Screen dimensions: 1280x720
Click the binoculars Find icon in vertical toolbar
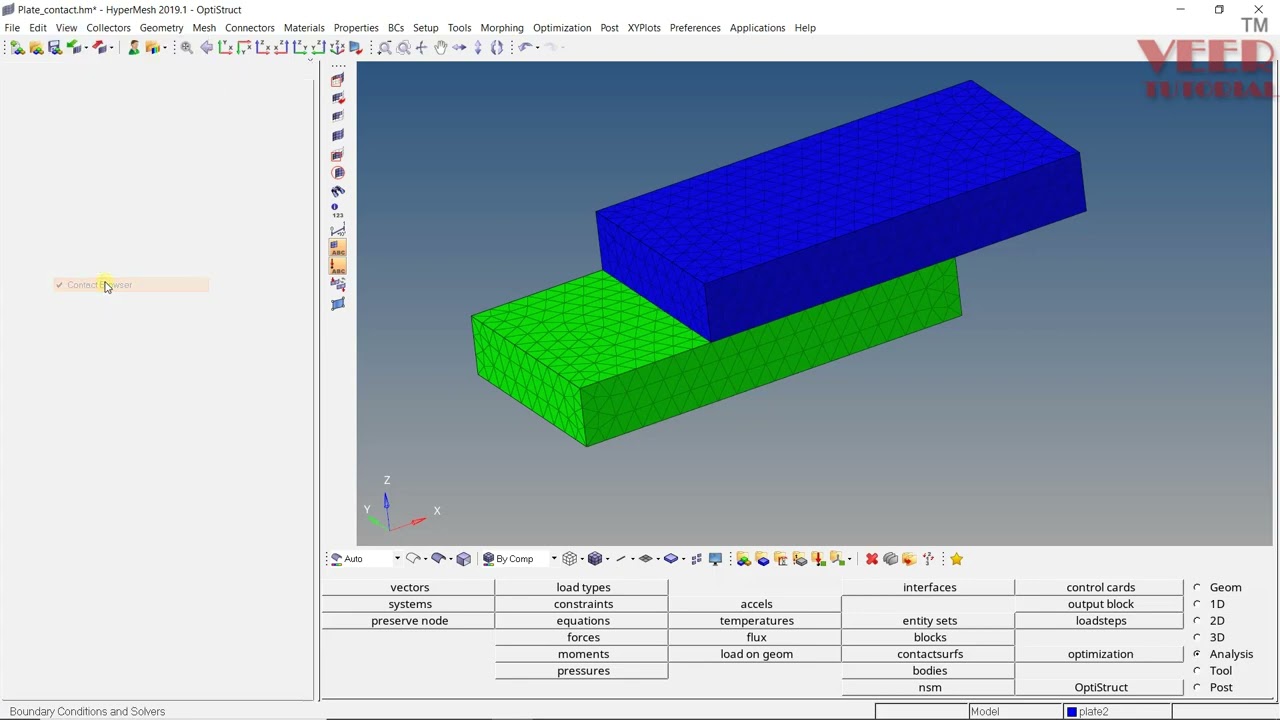pyautogui.click(x=338, y=191)
